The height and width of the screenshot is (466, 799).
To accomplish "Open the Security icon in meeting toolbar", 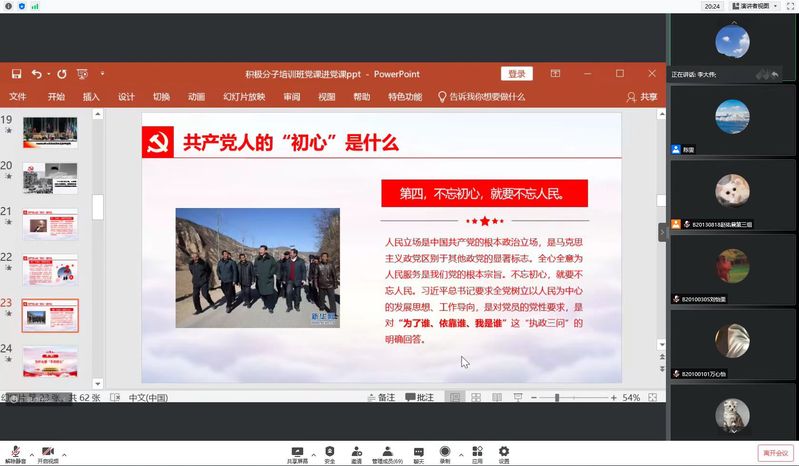I will click(x=330, y=451).
